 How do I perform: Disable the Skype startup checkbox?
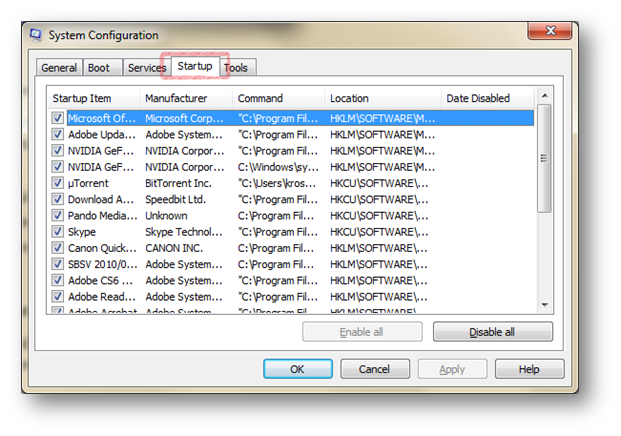57,232
